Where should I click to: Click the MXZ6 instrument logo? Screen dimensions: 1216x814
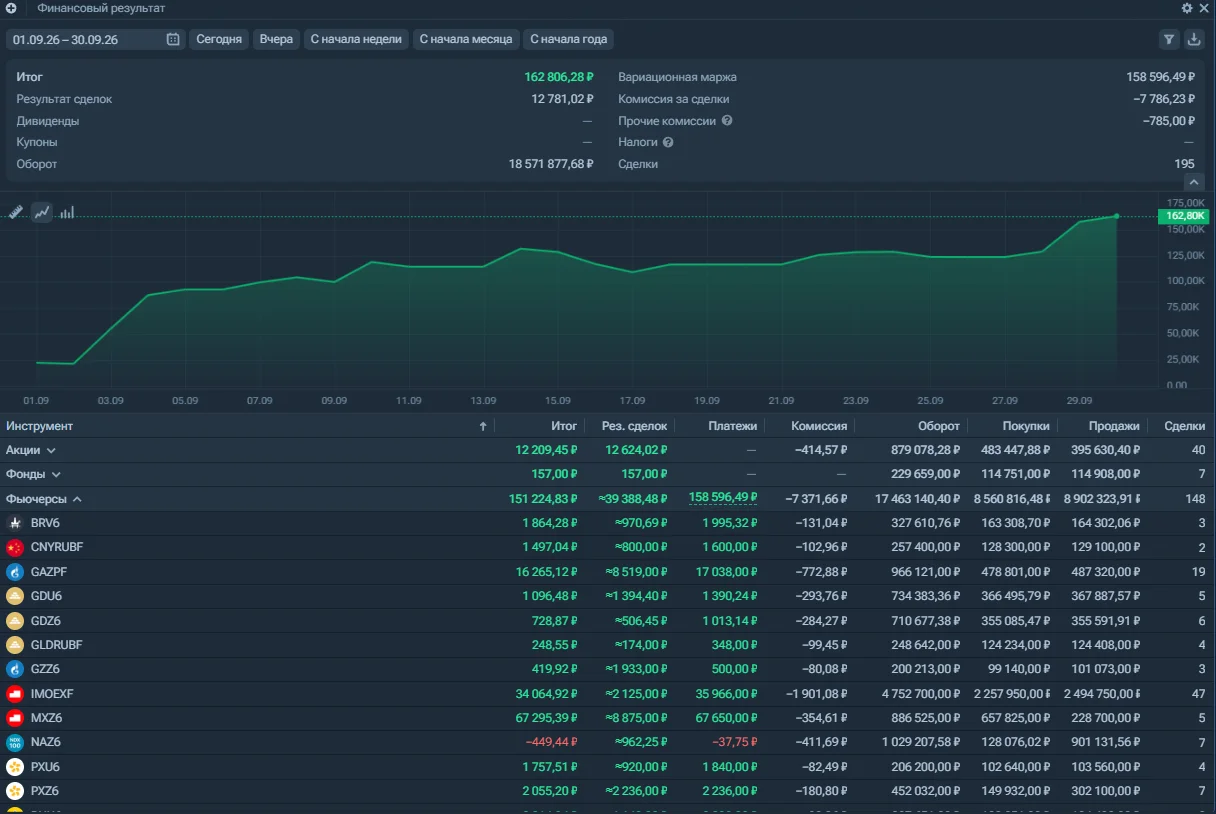[15, 718]
